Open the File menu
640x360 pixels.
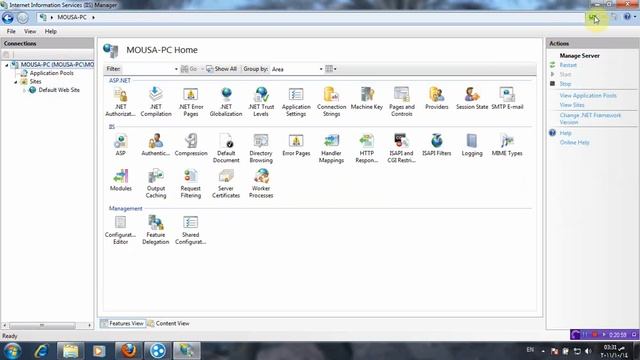point(11,31)
